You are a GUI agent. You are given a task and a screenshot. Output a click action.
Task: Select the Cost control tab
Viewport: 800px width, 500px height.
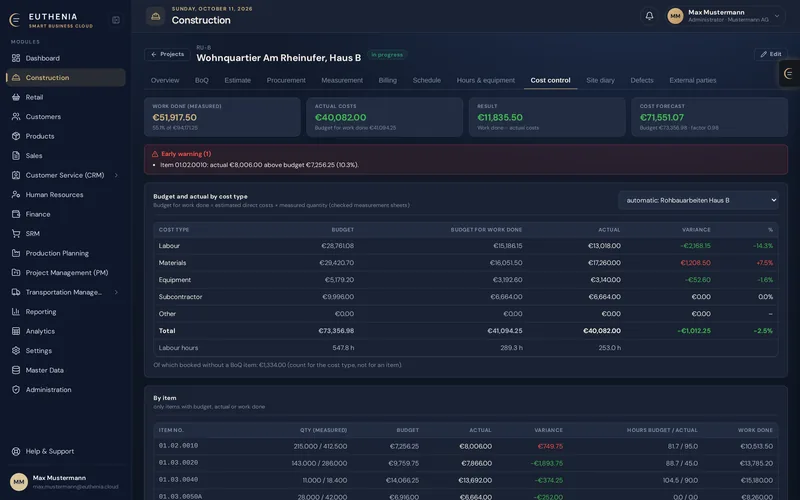click(551, 80)
